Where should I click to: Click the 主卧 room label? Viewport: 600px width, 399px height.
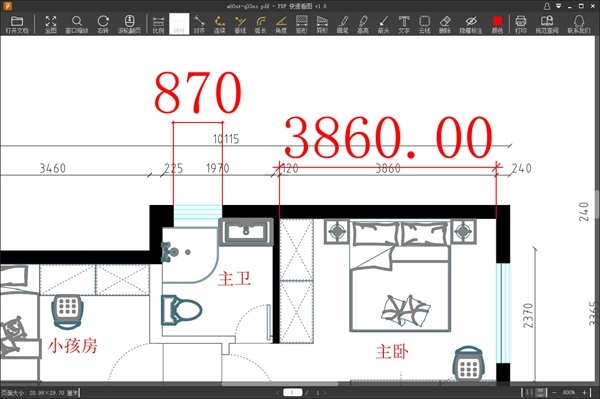click(392, 351)
